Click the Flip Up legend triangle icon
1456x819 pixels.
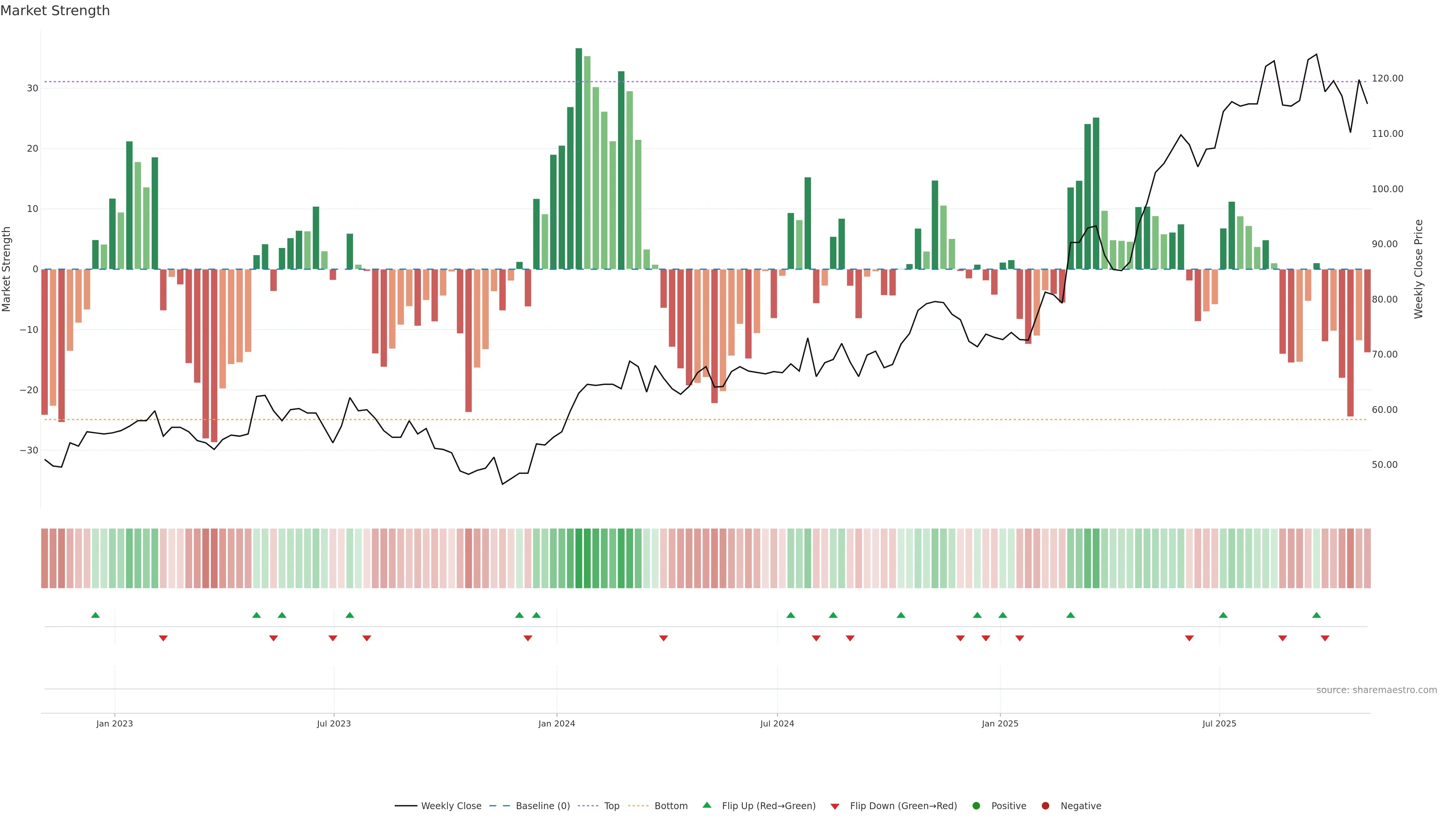(706, 805)
